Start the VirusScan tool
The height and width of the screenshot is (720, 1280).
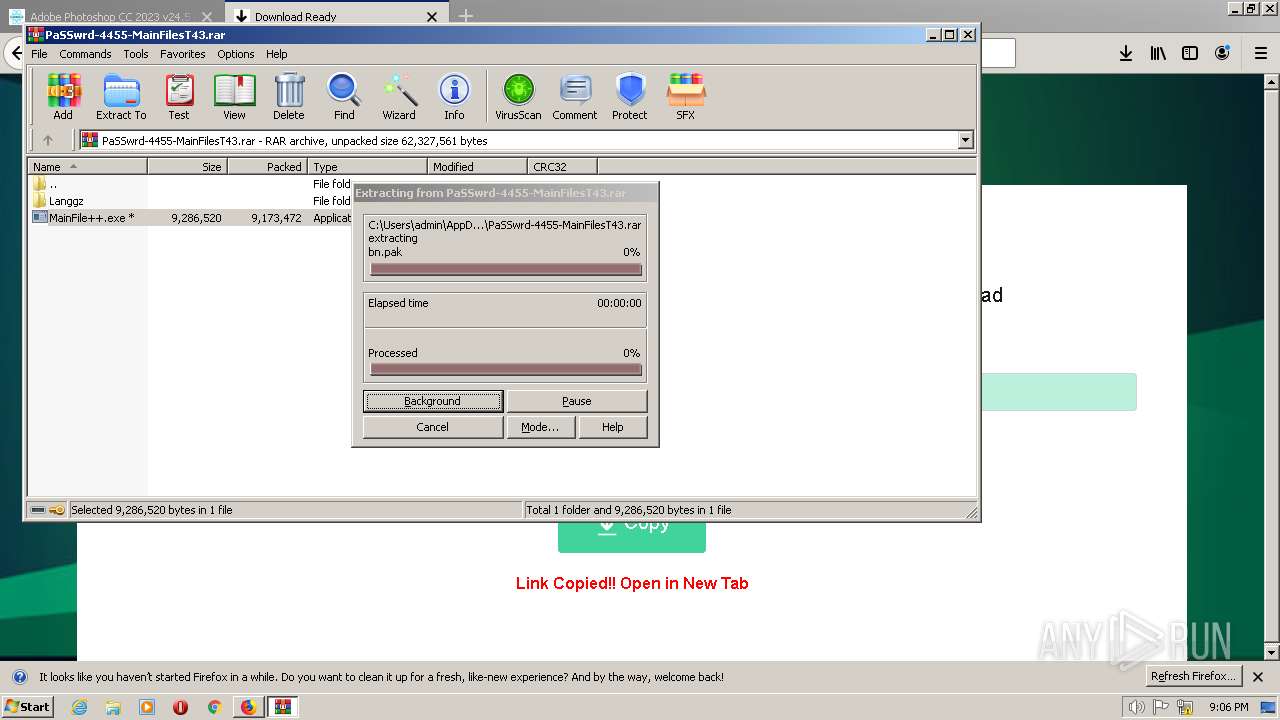tap(518, 97)
